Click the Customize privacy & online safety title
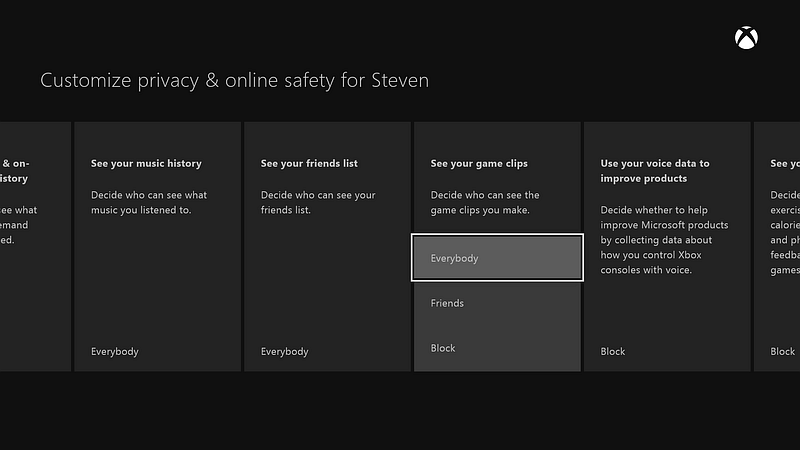800x450 pixels. point(235,81)
